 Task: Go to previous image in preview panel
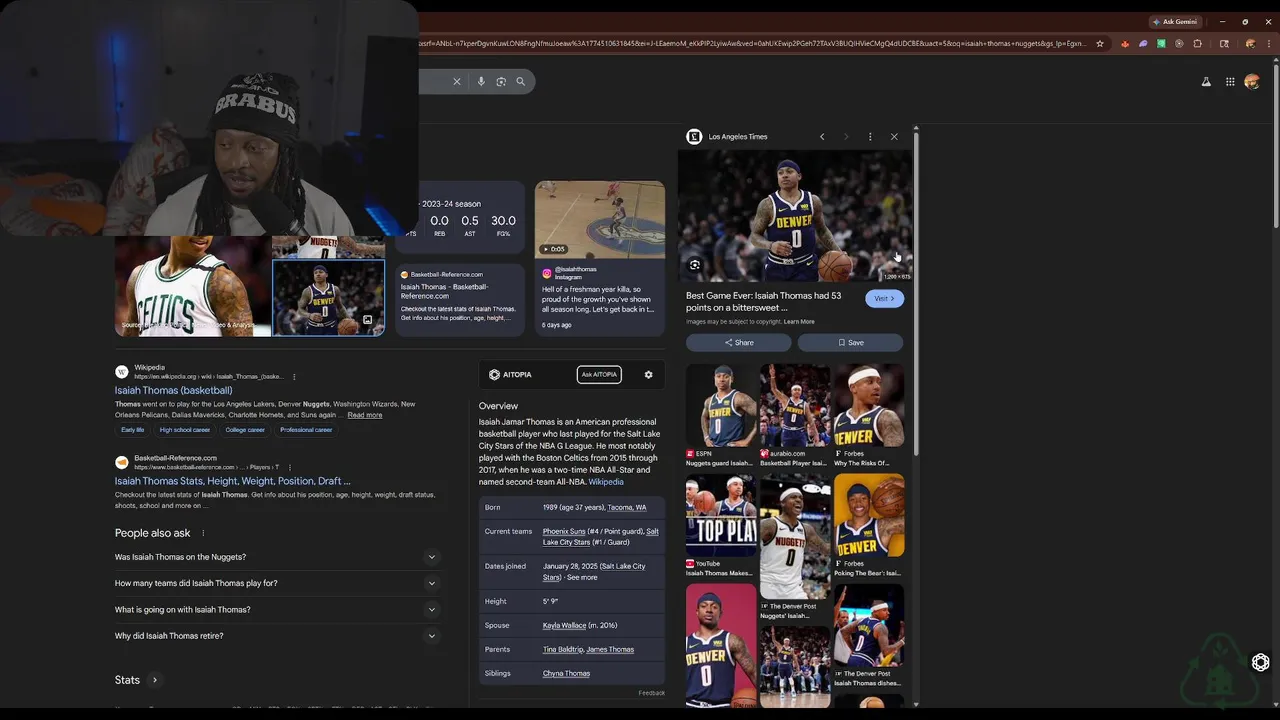[x=822, y=137]
